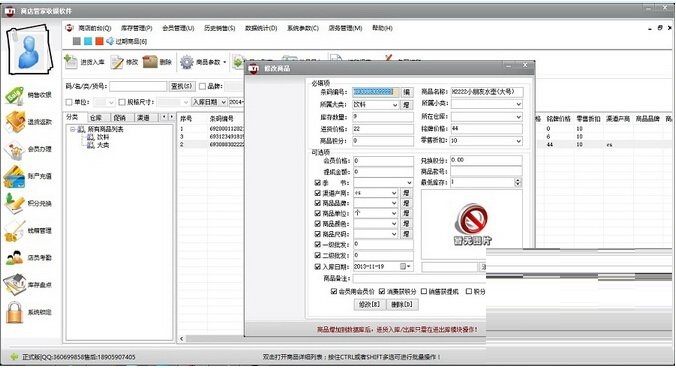The width and height of the screenshot is (676, 368).
Task: Click the user avatar picture
Action: (x=29, y=50)
